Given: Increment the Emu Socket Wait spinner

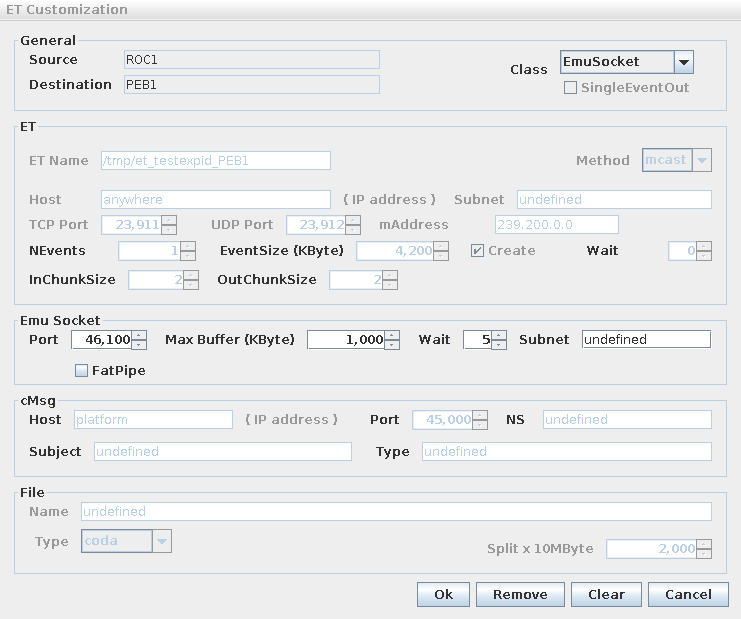Looking at the screenshot, I should coord(499,335).
